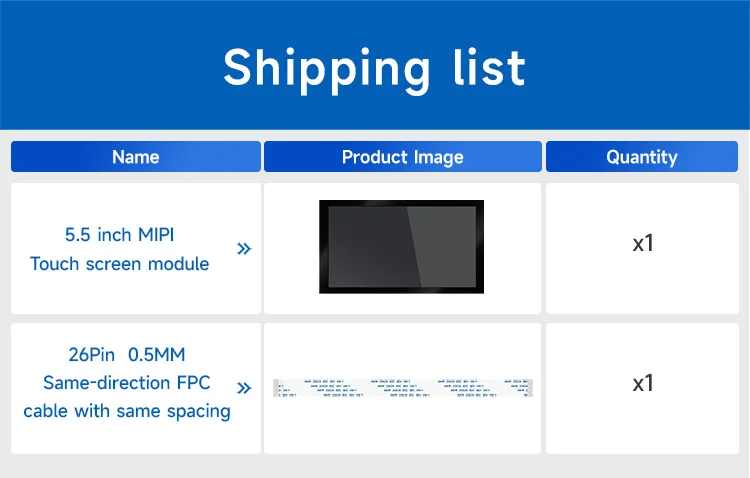Click the double chevron beside FPC cable name
Viewport: 750px width, 478px height.
(244, 388)
